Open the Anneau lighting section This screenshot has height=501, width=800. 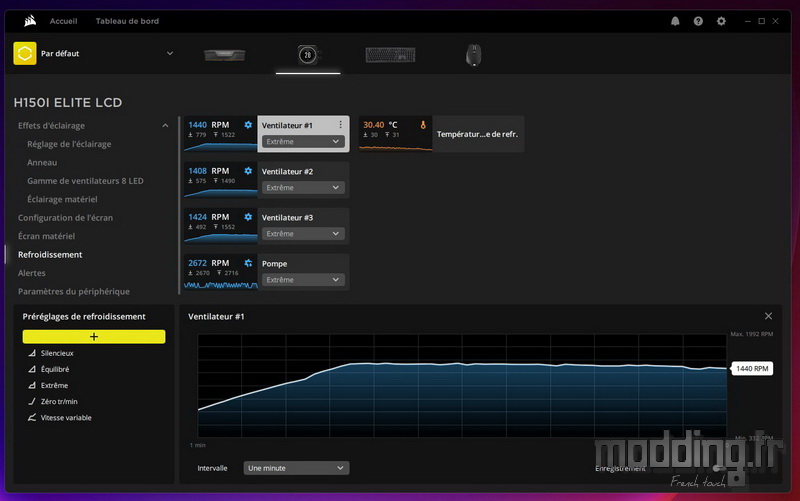pos(42,162)
